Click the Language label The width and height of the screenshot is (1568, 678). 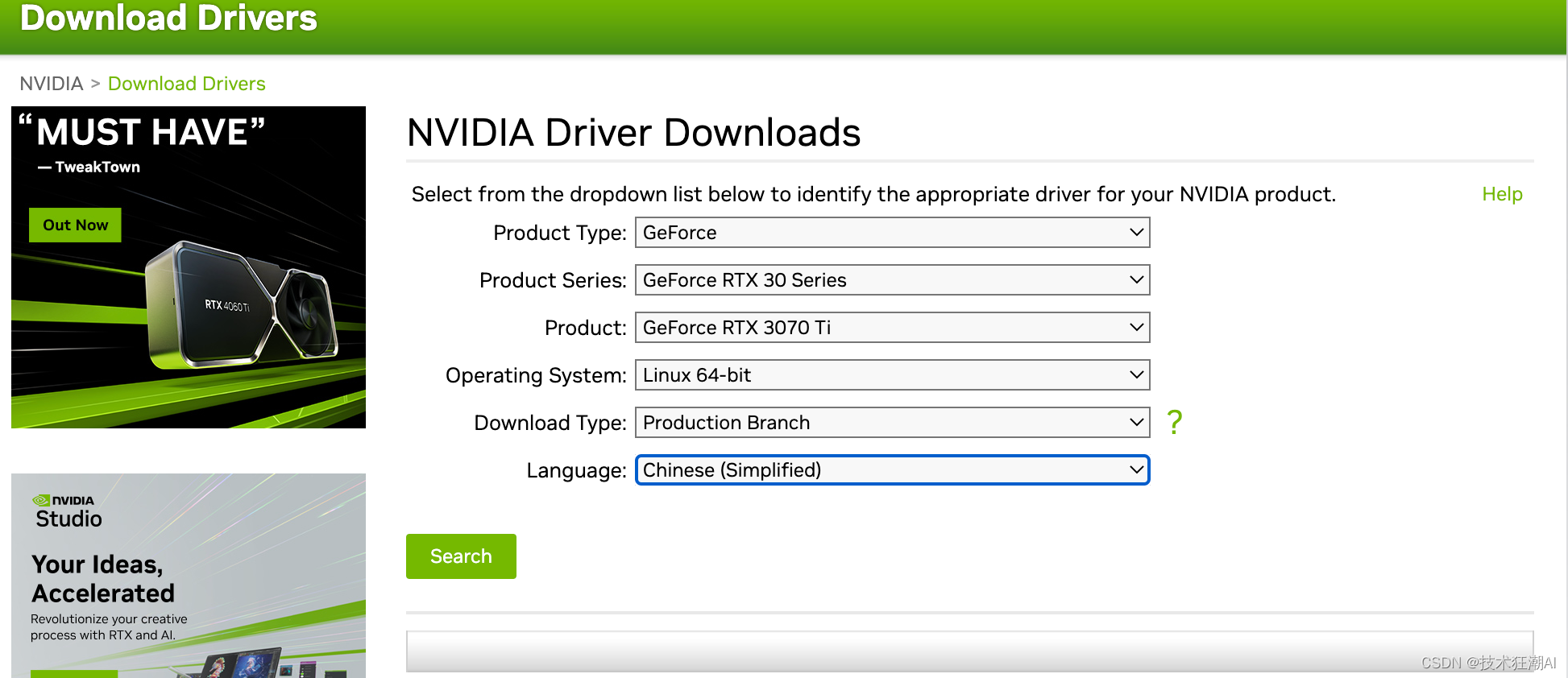[x=577, y=470]
